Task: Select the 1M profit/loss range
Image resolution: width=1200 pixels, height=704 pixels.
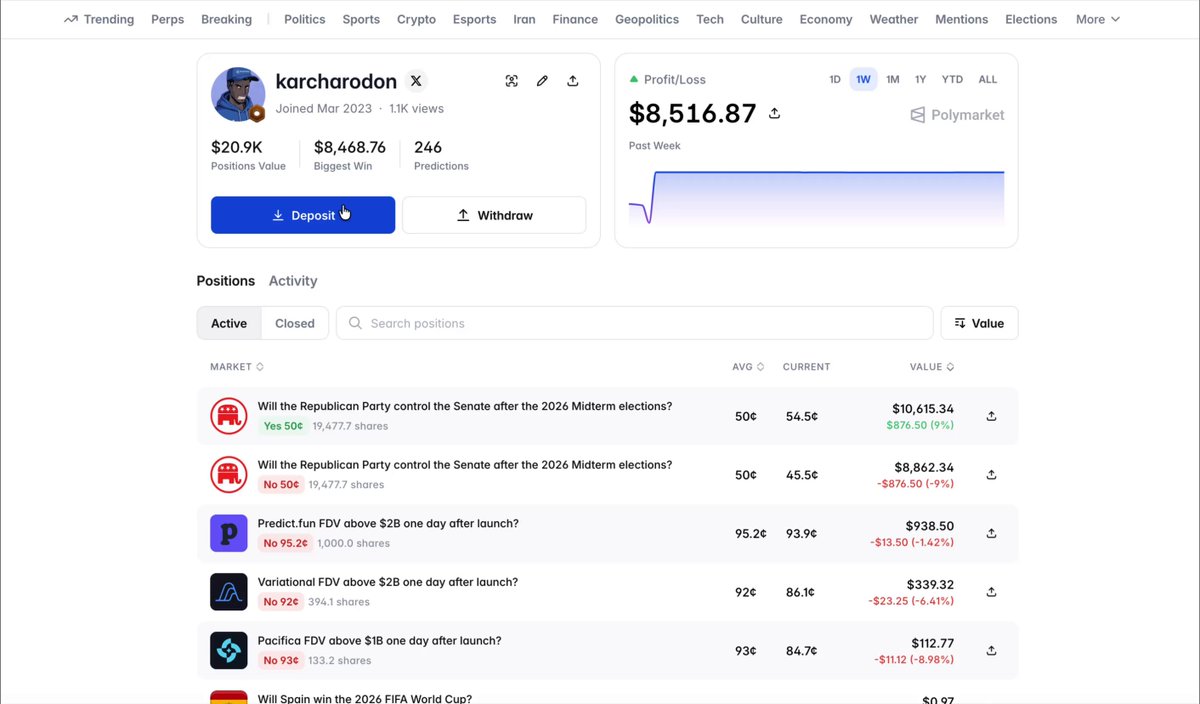Action: click(893, 79)
